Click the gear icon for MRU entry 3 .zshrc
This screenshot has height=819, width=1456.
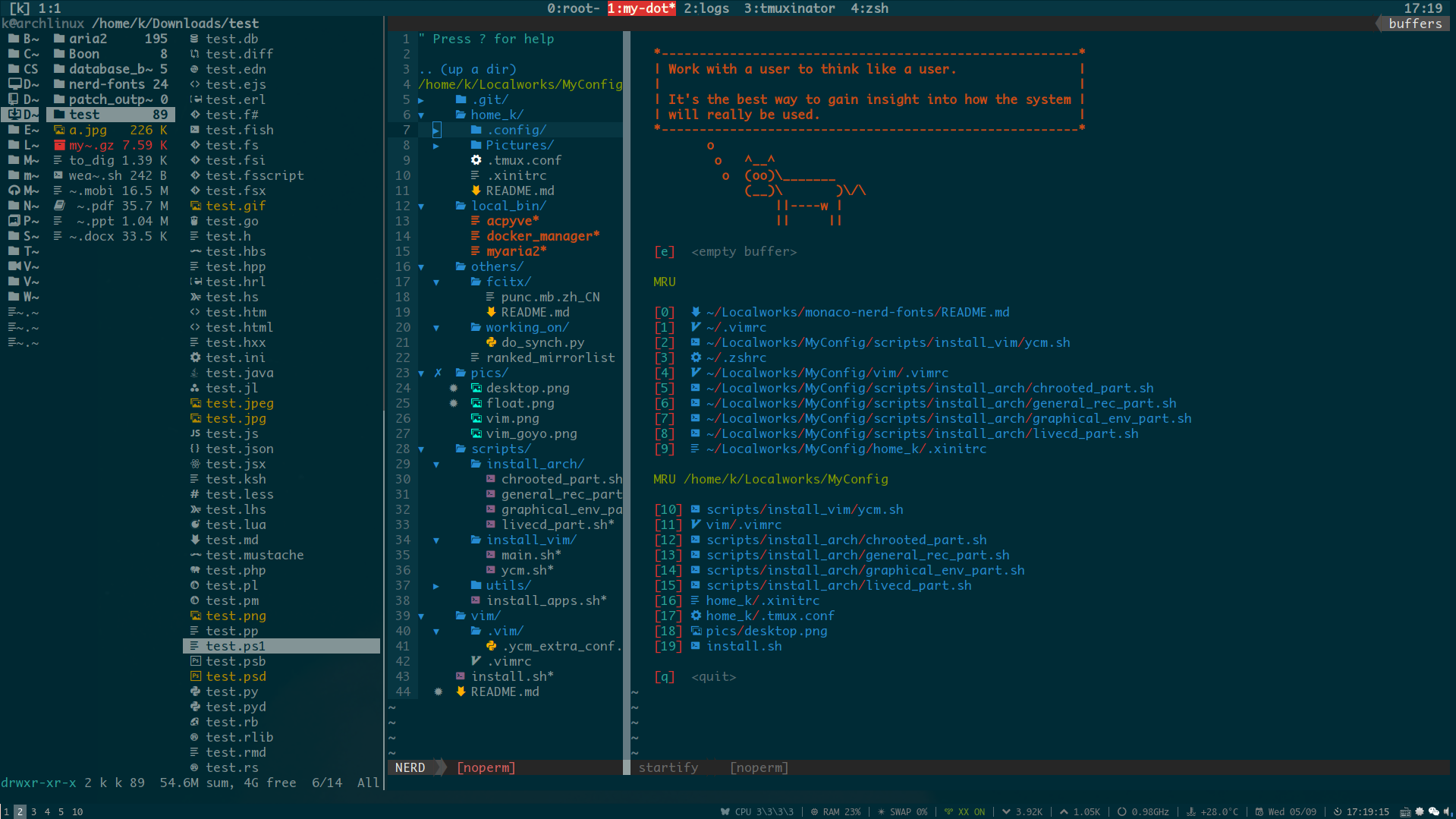[695, 358]
